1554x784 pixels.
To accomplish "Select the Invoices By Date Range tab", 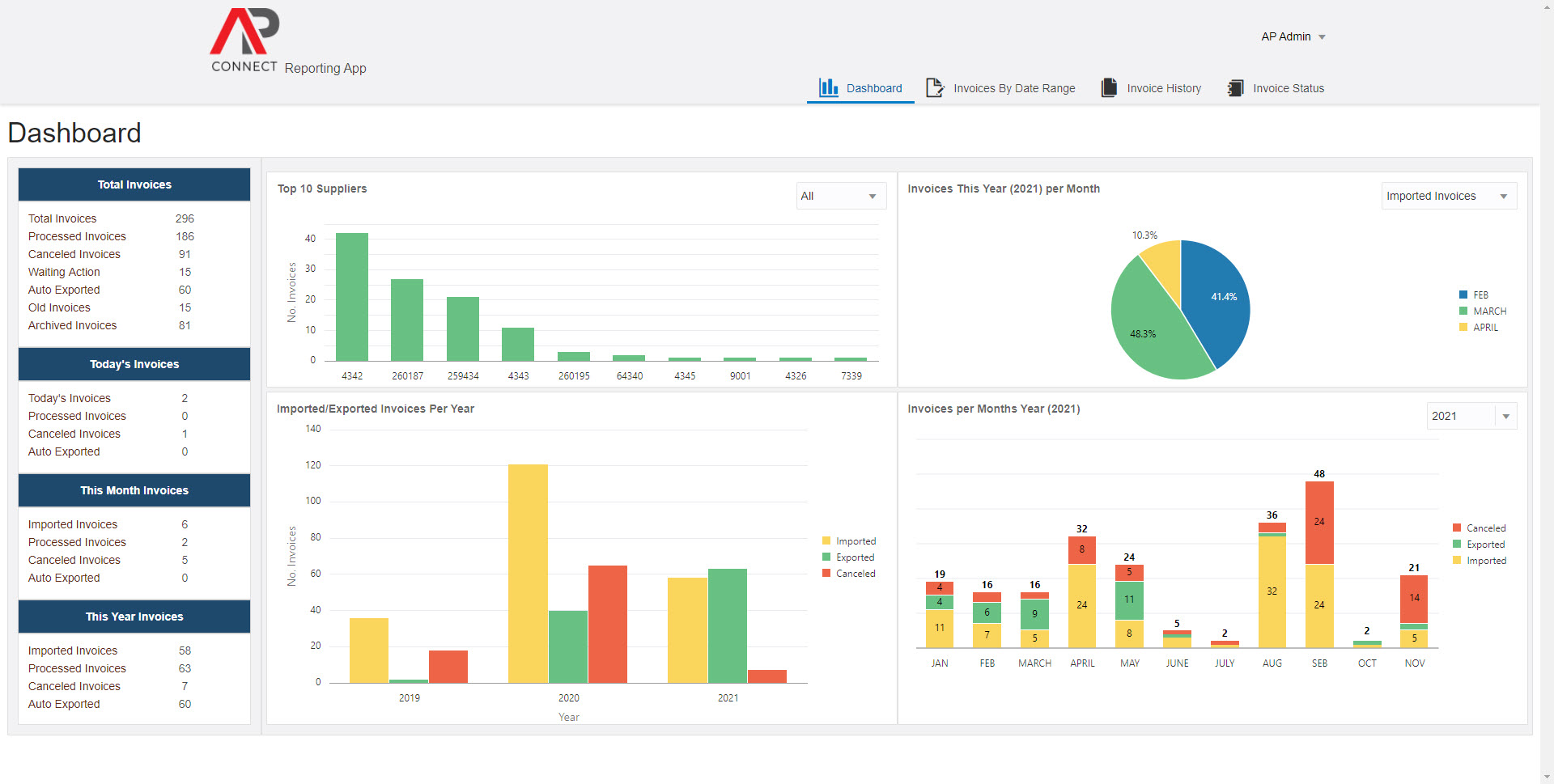I will tap(1014, 87).
